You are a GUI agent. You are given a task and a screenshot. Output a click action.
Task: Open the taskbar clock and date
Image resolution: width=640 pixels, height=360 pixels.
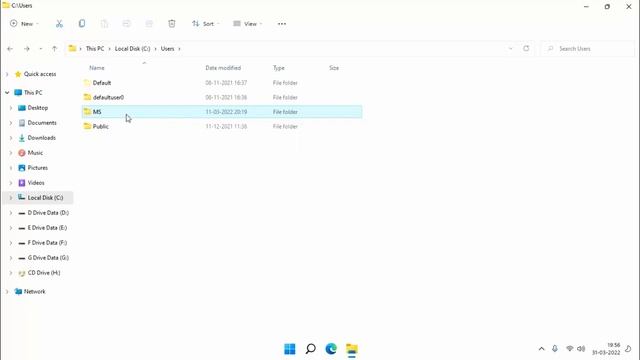pyautogui.click(x=606, y=349)
